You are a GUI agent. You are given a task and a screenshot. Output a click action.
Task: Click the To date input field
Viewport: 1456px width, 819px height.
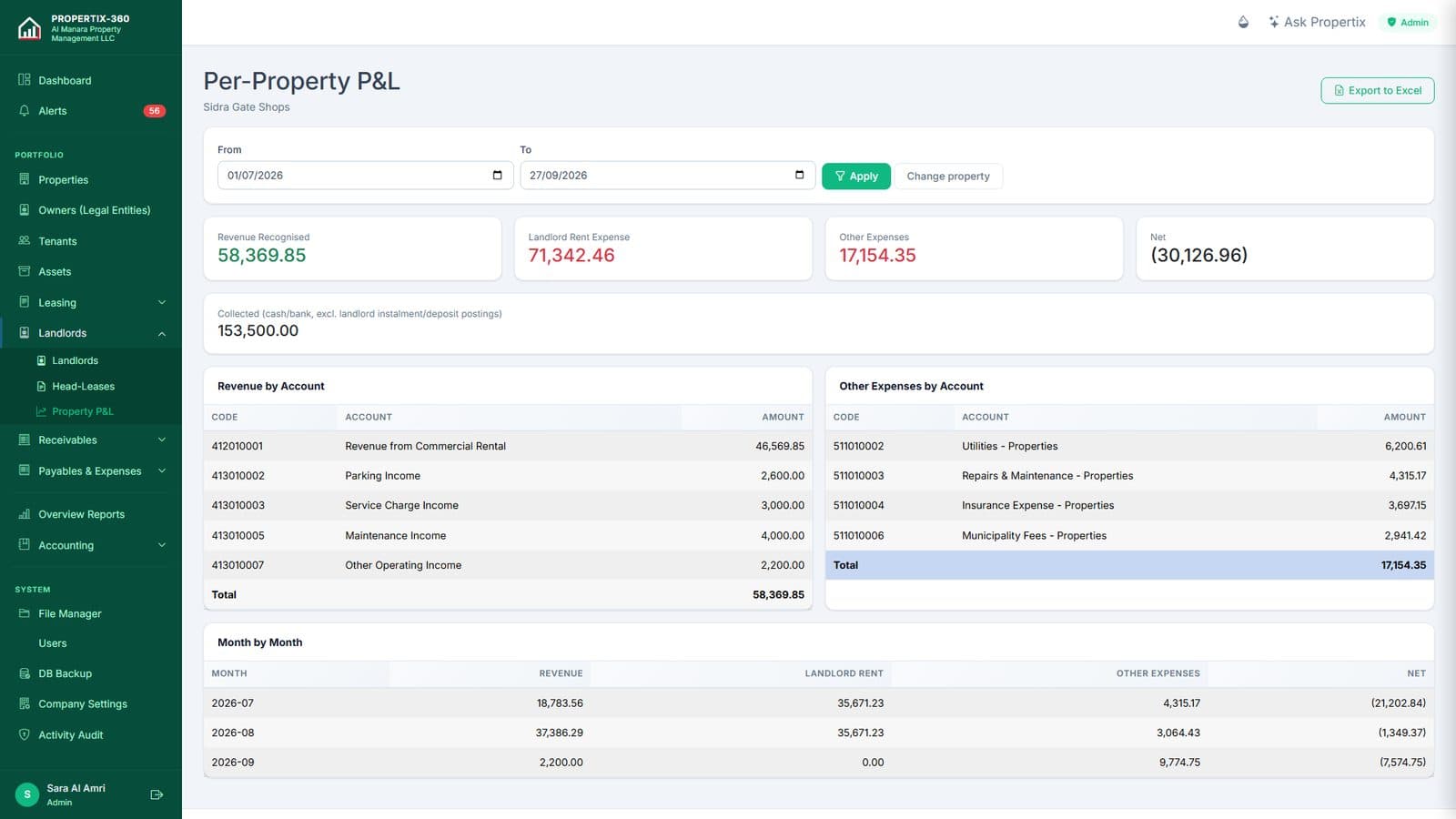click(x=667, y=175)
